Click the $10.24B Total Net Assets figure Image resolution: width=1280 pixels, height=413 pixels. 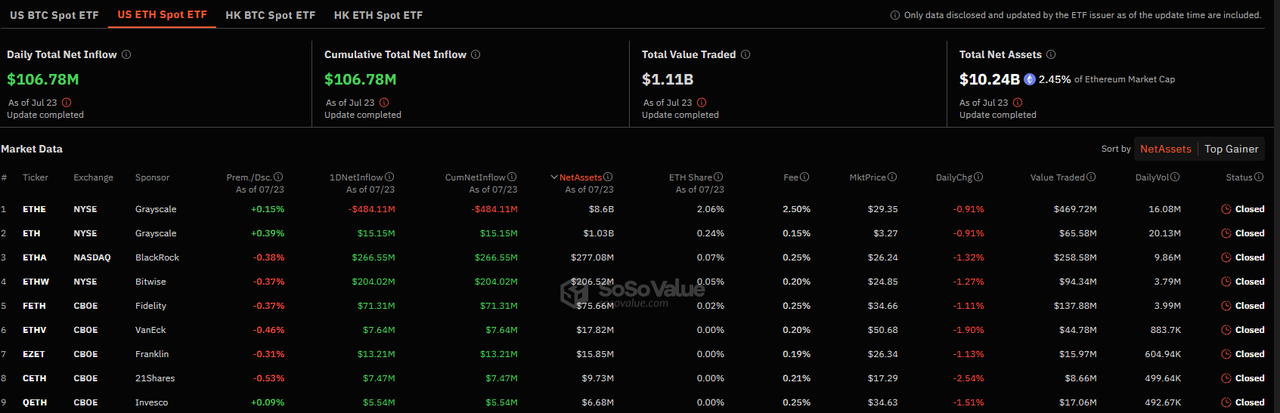pyautogui.click(x=989, y=79)
